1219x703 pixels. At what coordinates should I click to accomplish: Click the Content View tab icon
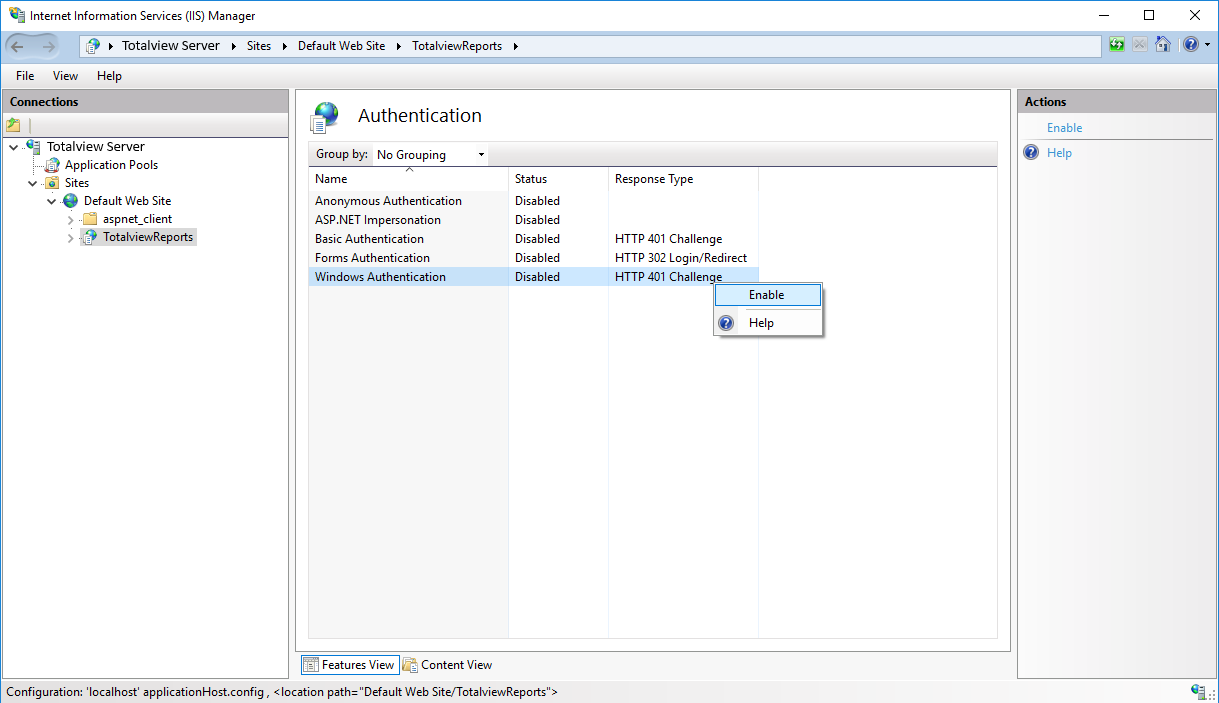[410, 665]
